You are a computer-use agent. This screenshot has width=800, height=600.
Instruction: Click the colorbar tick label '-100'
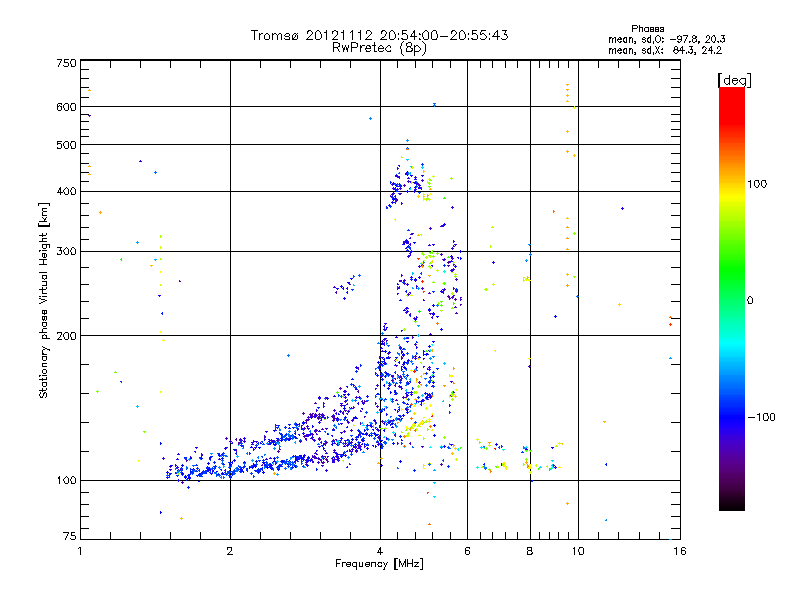pos(762,417)
